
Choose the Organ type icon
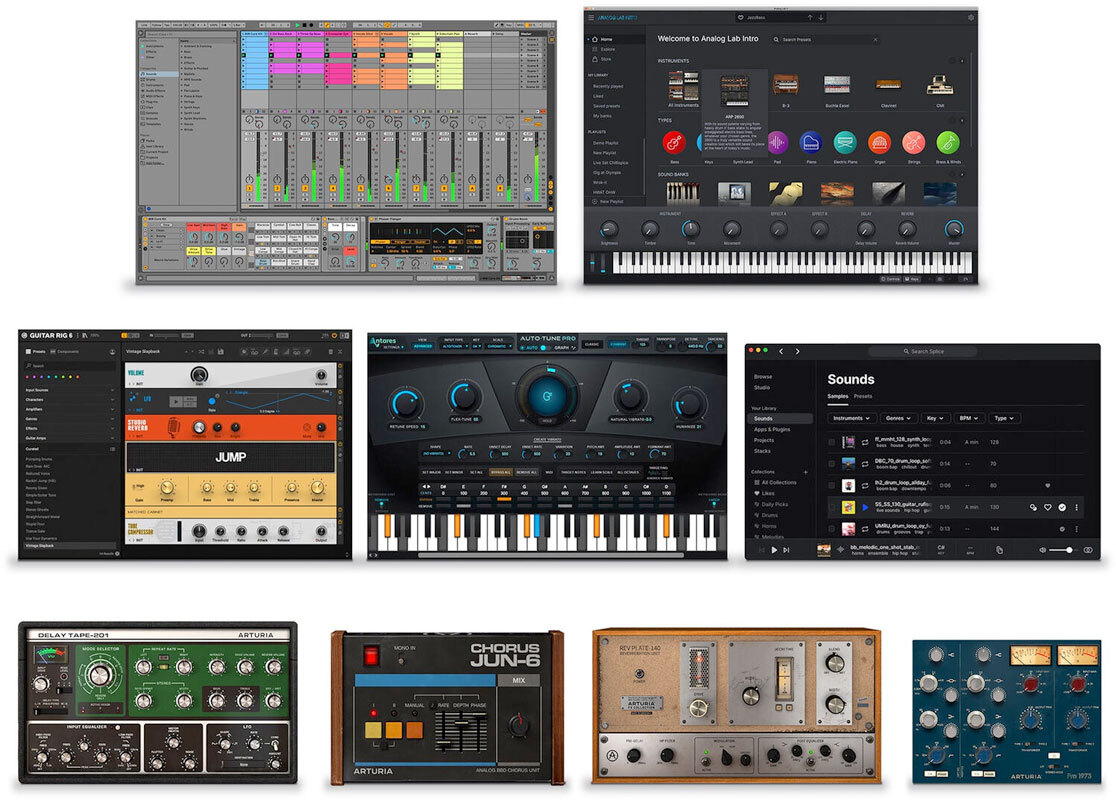click(879, 142)
